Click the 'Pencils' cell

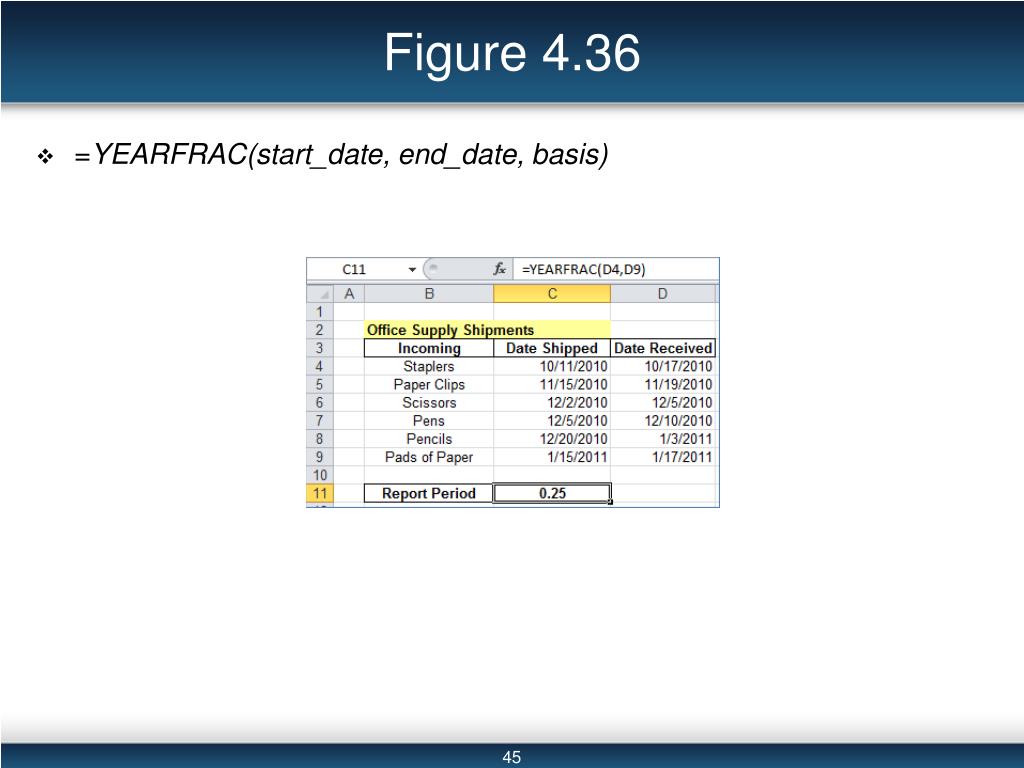click(429, 439)
